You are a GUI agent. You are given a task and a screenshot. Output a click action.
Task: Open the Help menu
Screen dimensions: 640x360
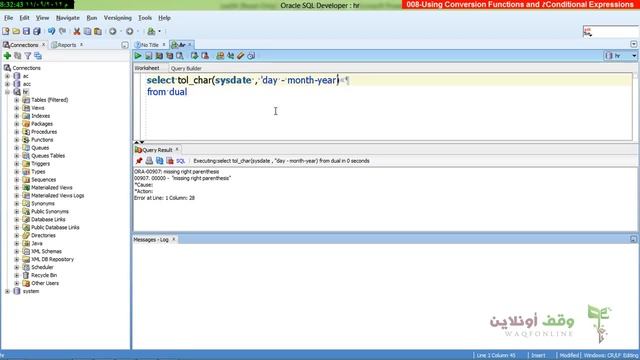[164, 18]
